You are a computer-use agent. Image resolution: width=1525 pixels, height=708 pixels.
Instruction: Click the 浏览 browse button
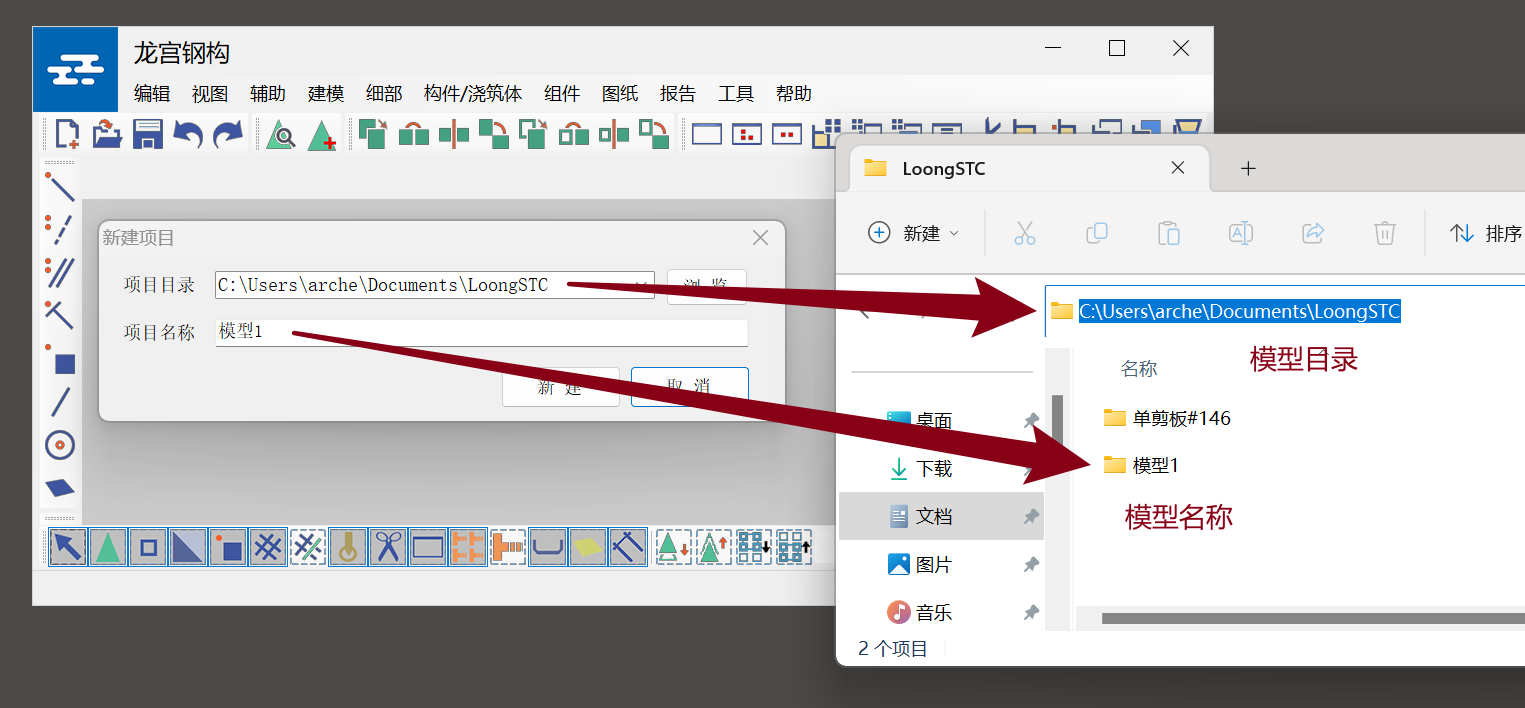707,285
